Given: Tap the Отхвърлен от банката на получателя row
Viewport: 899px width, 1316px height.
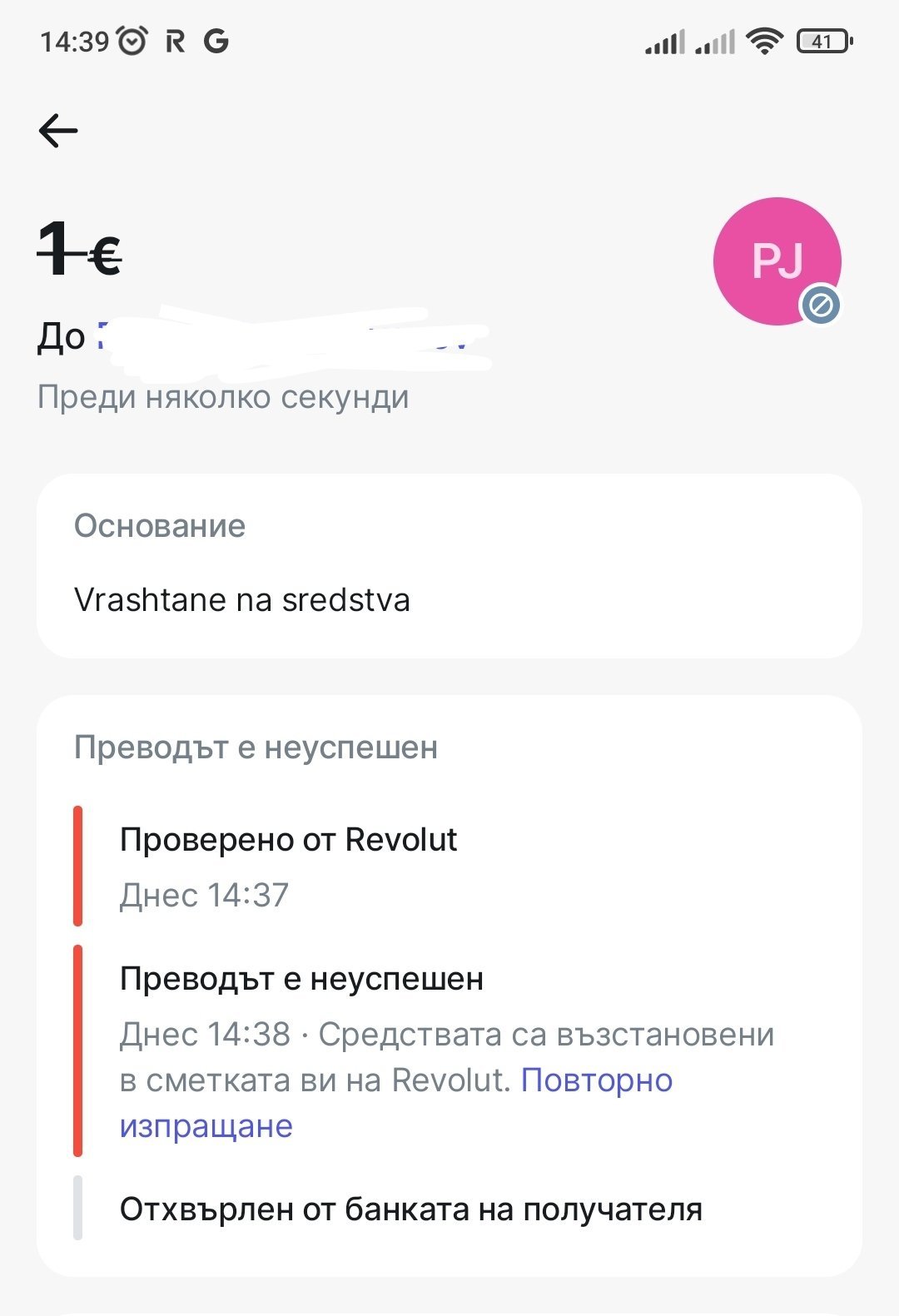Looking at the screenshot, I should [411, 1209].
